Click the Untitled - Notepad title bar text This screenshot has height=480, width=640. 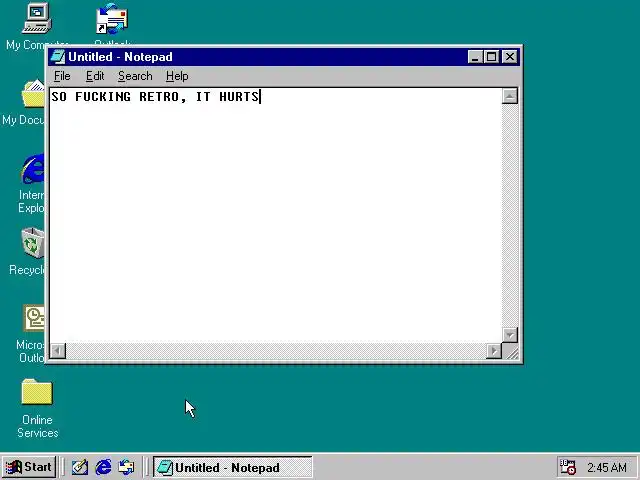click(120, 57)
